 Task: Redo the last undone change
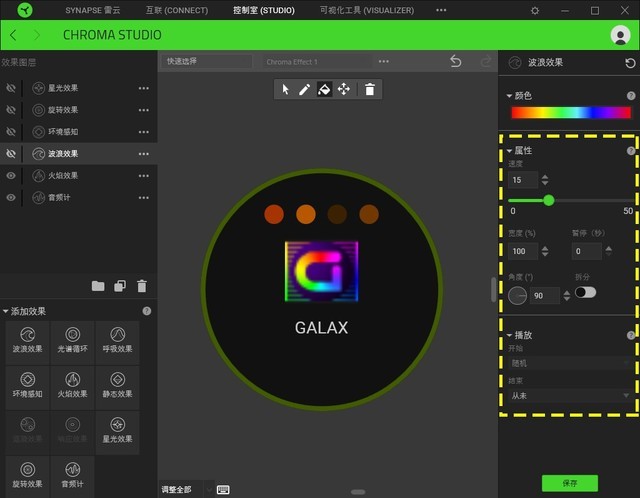click(x=486, y=62)
